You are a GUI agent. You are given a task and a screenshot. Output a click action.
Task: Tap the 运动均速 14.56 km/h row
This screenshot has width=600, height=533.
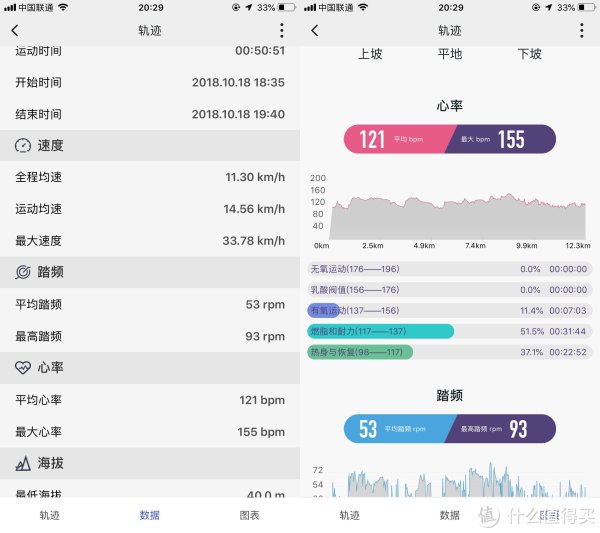pos(150,209)
